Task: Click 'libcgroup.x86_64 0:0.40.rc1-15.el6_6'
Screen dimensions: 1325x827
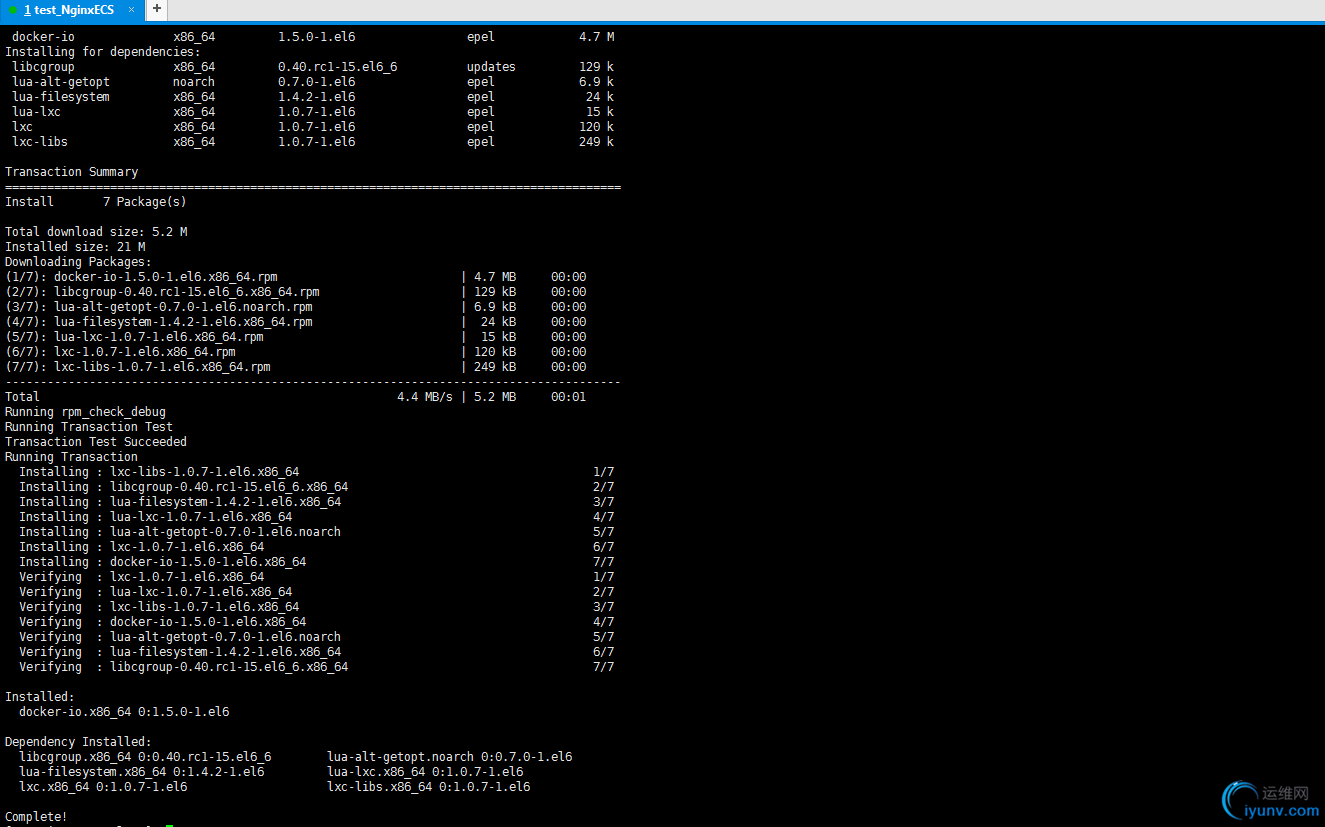Action: (145, 757)
